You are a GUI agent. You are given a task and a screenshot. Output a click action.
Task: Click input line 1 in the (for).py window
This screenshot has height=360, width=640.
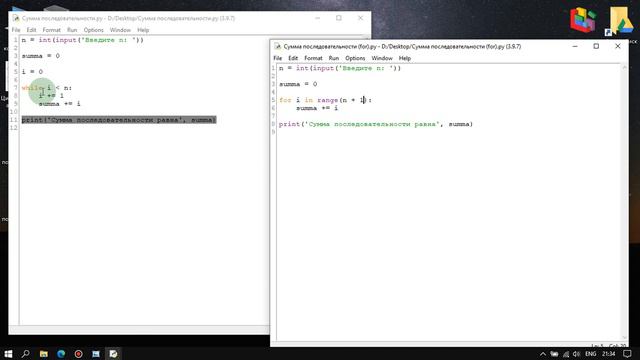(340, 68)
